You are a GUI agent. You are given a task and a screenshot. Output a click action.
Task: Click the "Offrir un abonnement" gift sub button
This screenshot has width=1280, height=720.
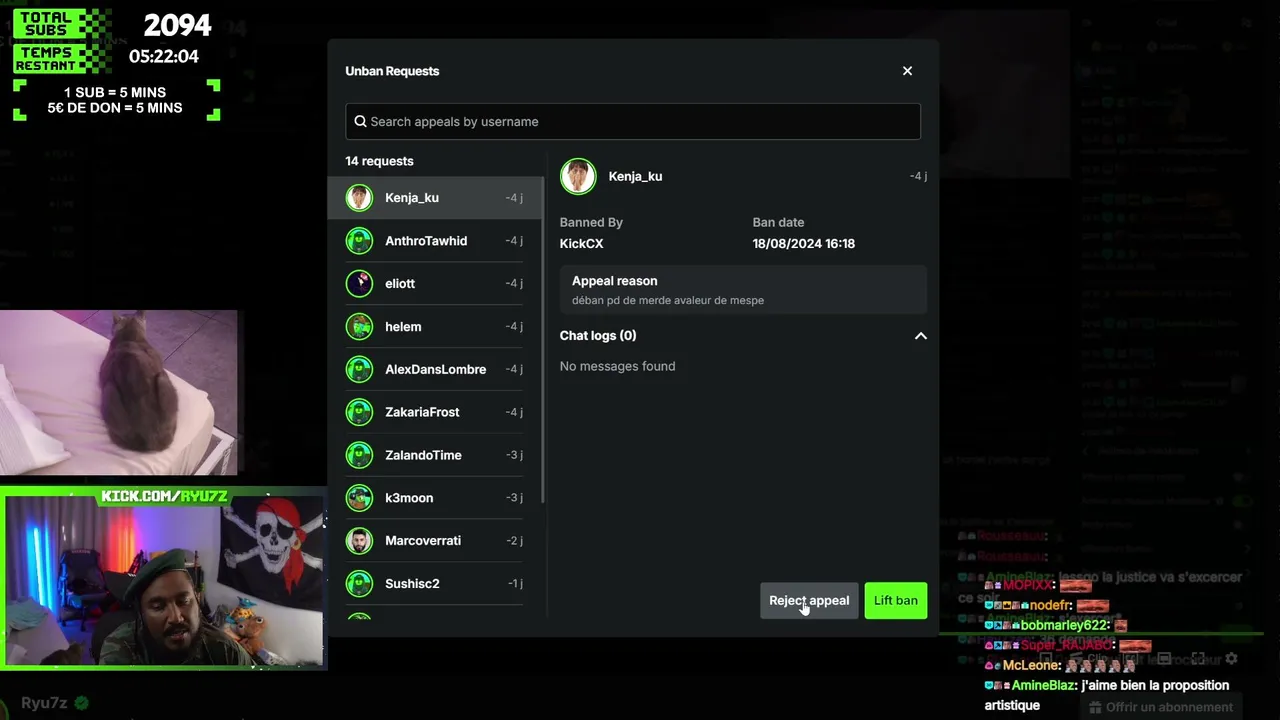(1161, 708)
